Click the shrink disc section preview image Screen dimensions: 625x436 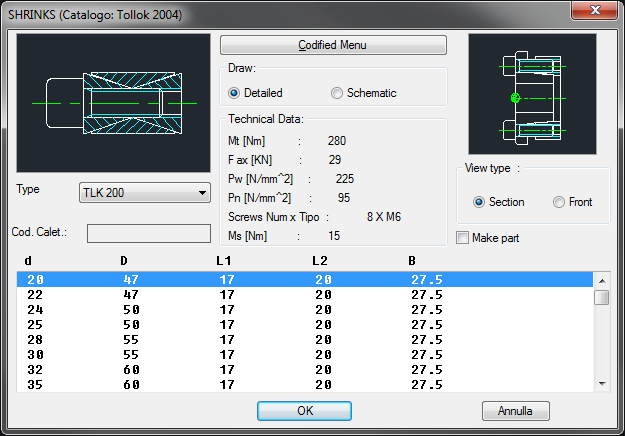(x=114, y=103)
